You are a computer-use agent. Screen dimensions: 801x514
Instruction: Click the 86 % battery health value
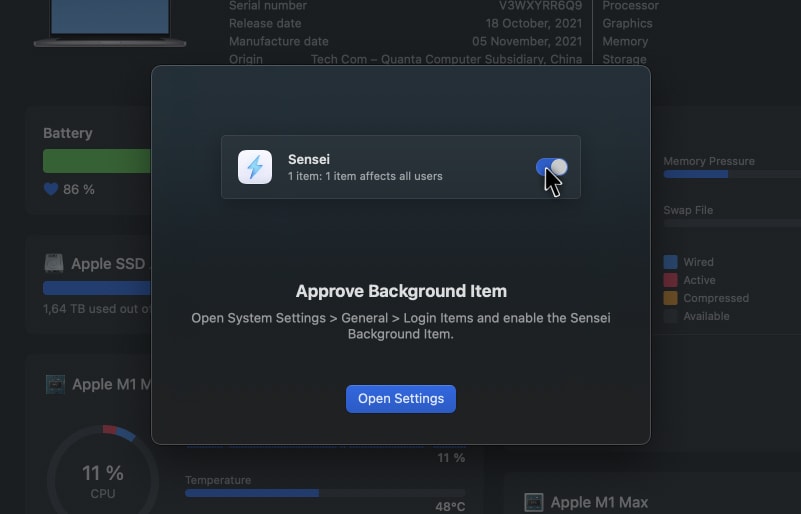tap(79, 190)
